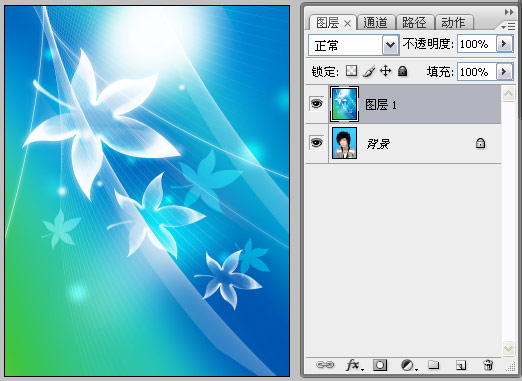Close the 图层 tab

pos(347,23)
